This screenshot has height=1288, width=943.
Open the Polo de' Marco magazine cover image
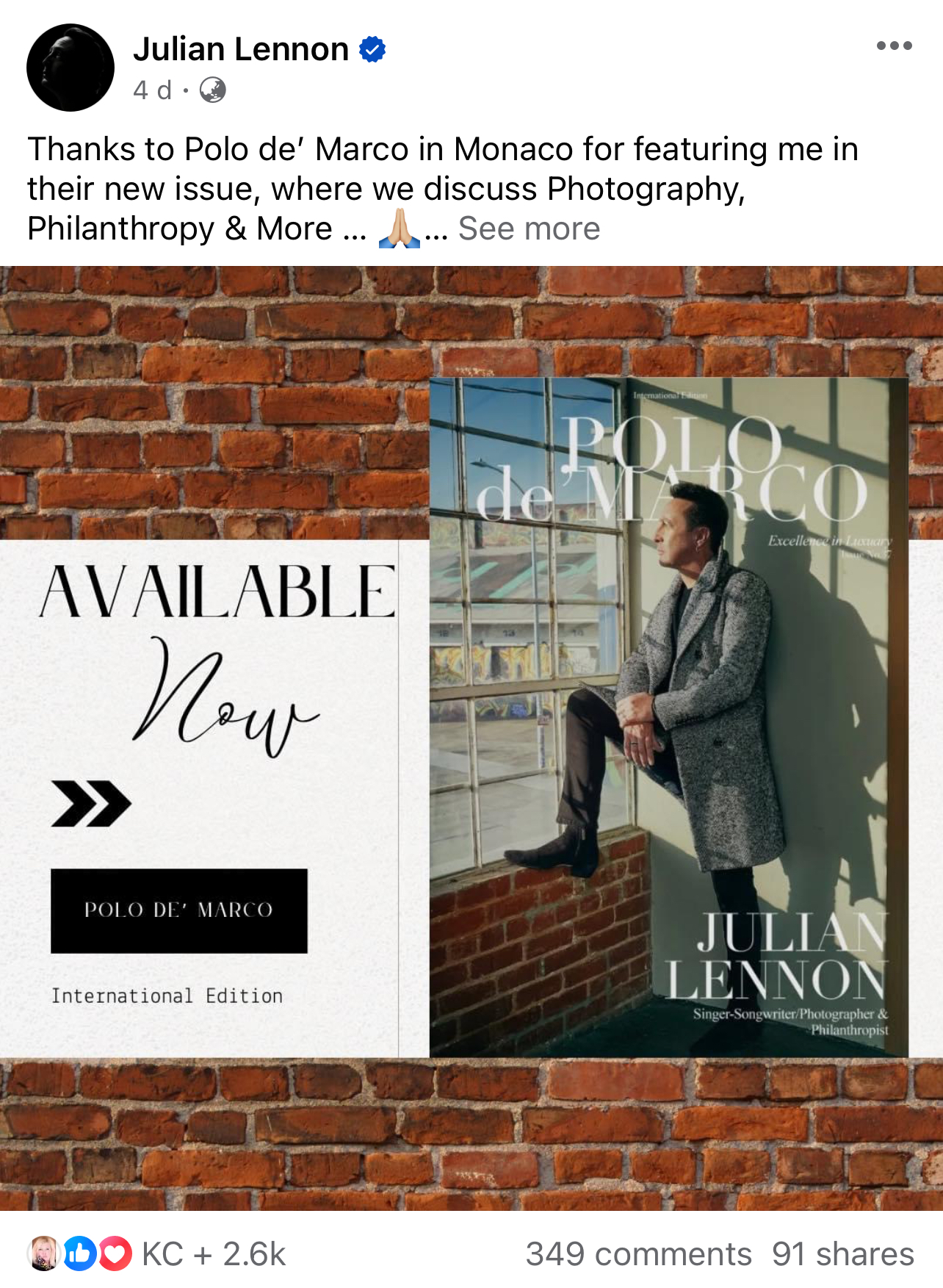point(668,717)
